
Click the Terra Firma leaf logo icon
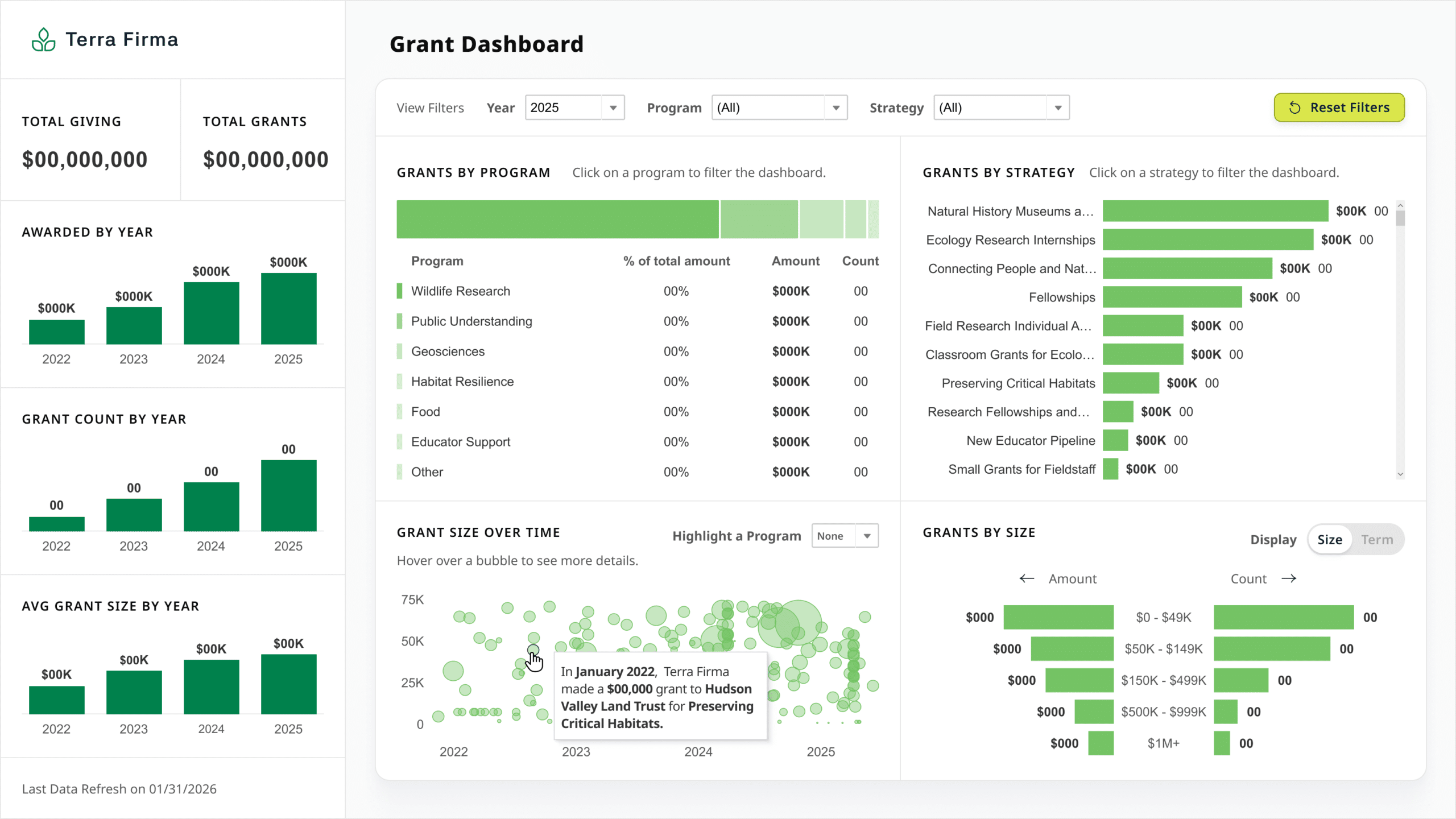[43, 40]
